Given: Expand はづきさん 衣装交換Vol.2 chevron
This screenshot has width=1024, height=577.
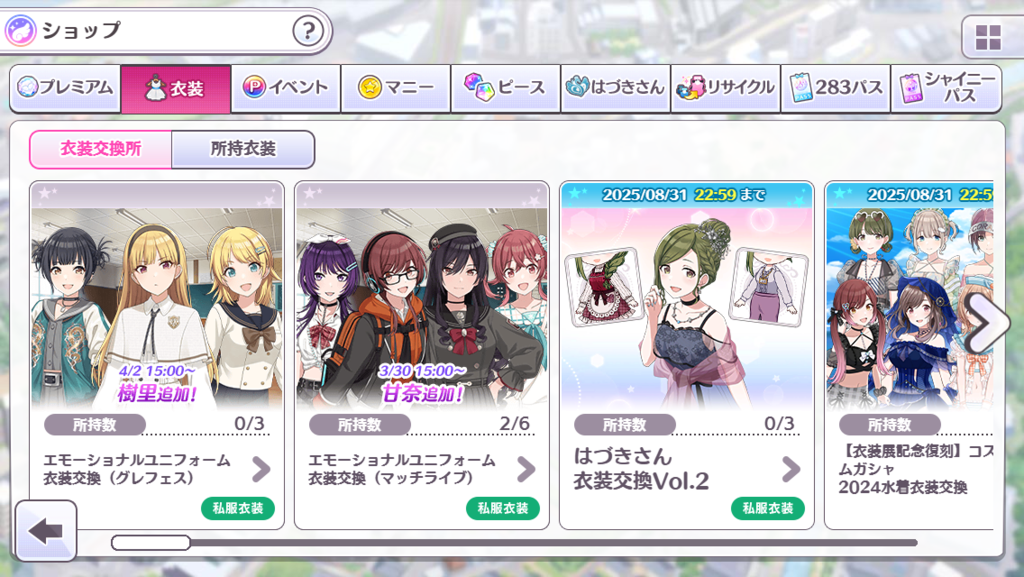Looking at the screenshot, I should tap(792, 469).
